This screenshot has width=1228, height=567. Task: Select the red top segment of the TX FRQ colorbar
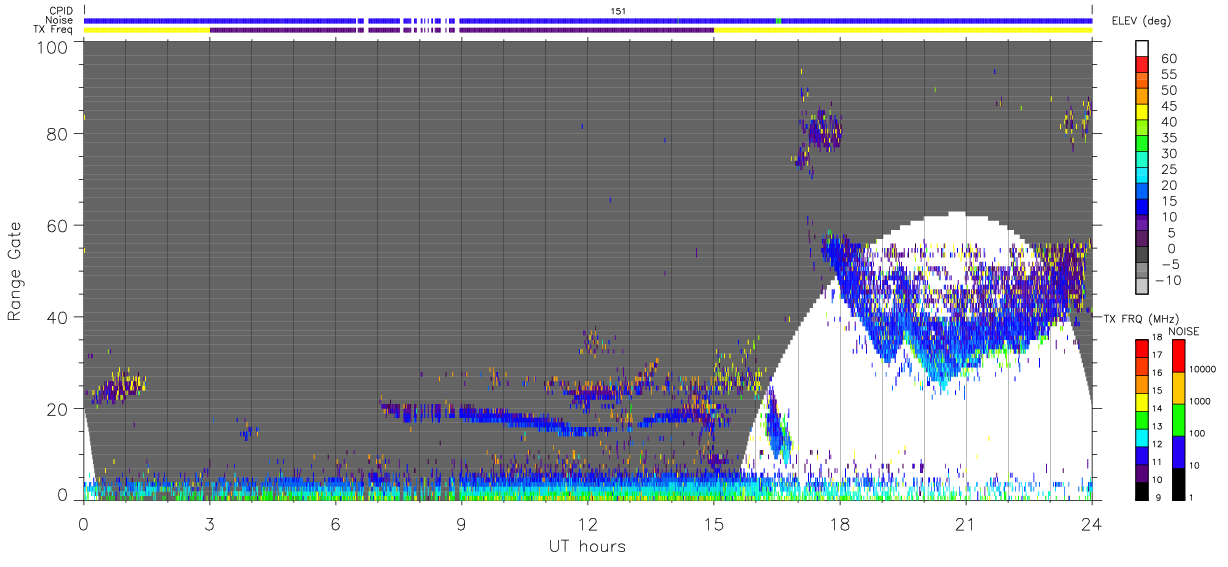[1142, 348]
